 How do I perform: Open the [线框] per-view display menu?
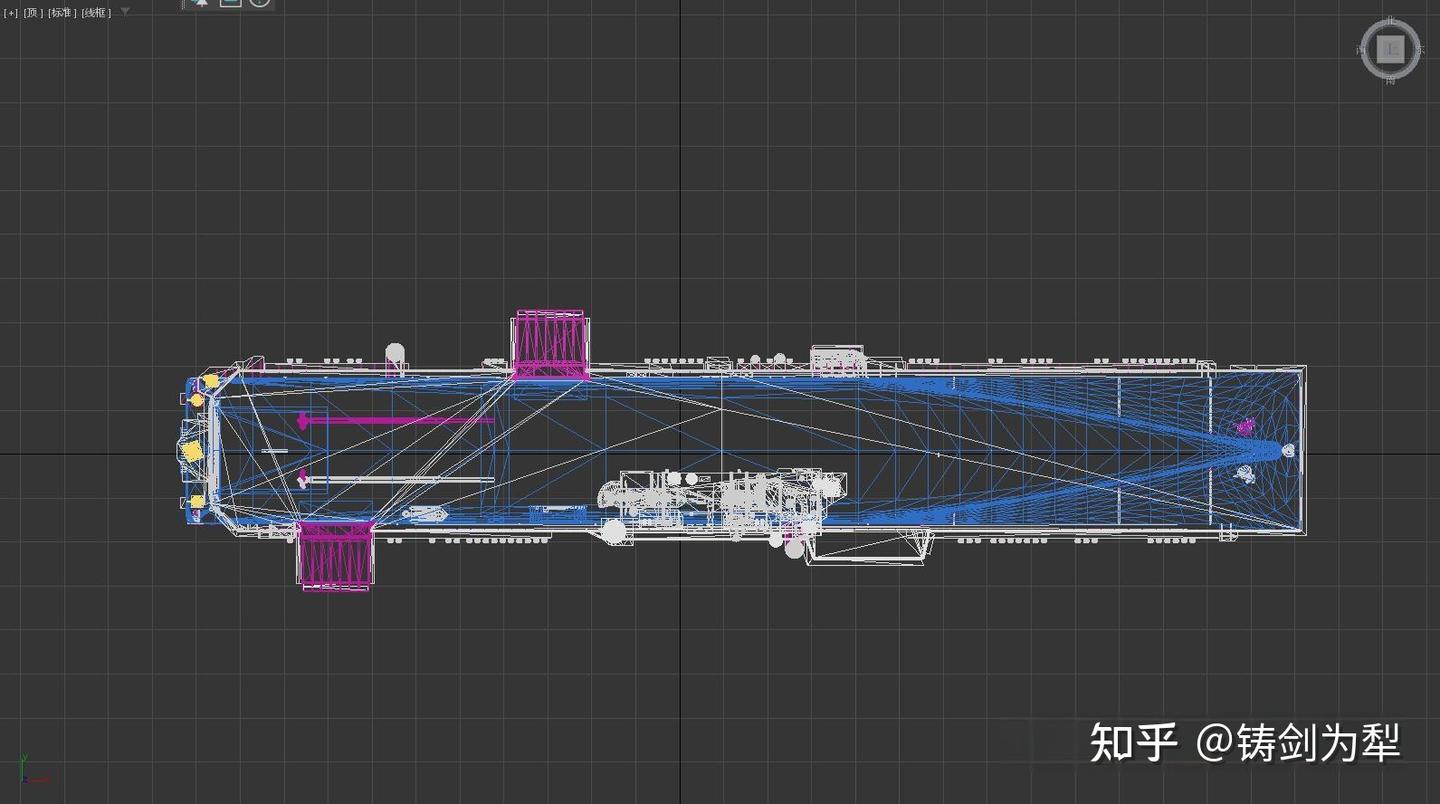pos(96,13)
